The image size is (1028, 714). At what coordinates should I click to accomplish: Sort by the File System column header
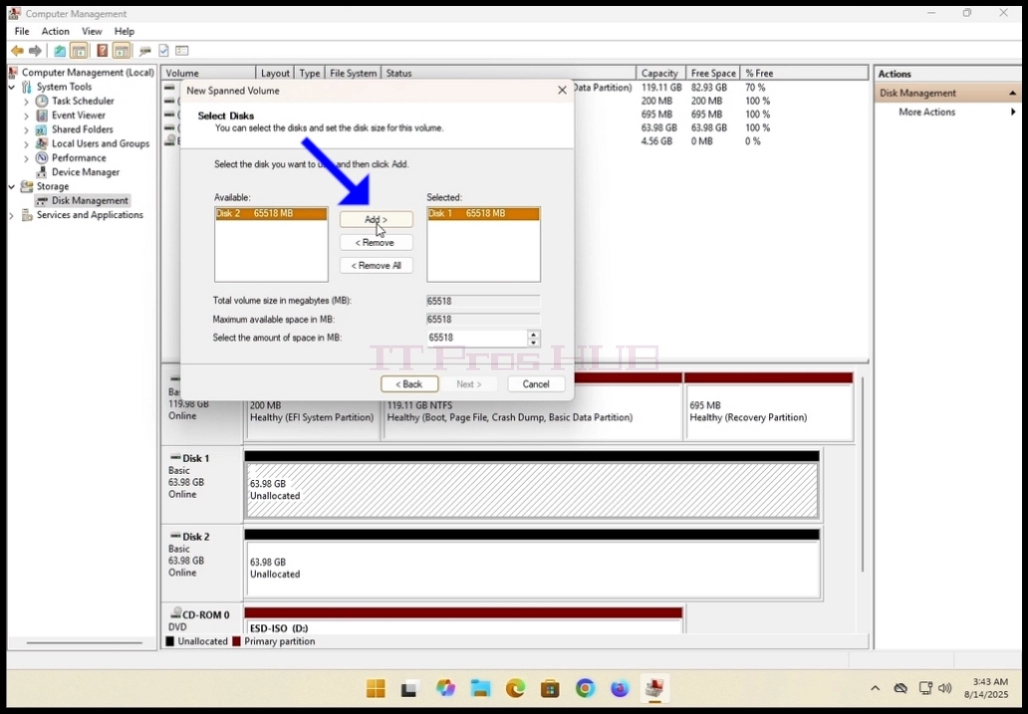(353, 73)
